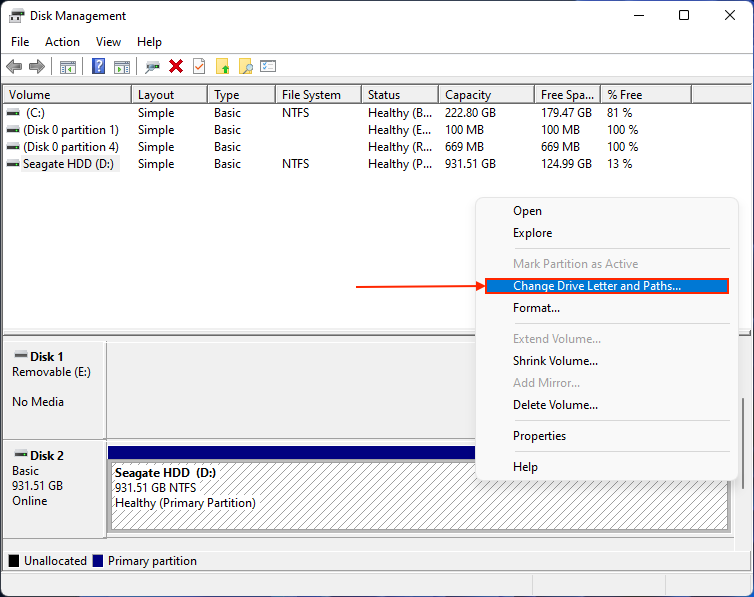Click the checklist settings toolbar icon
Image resolution: width=754 pixels, height=597 pixels.
click(x=268, y=66)
